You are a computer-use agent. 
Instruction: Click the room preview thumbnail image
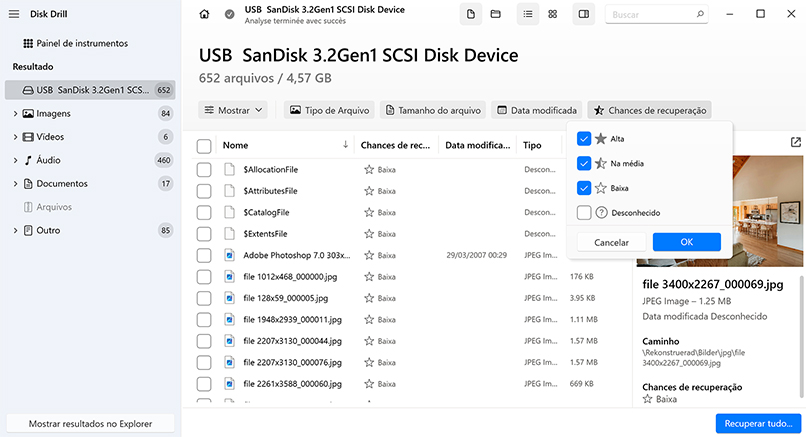point(720,211)
